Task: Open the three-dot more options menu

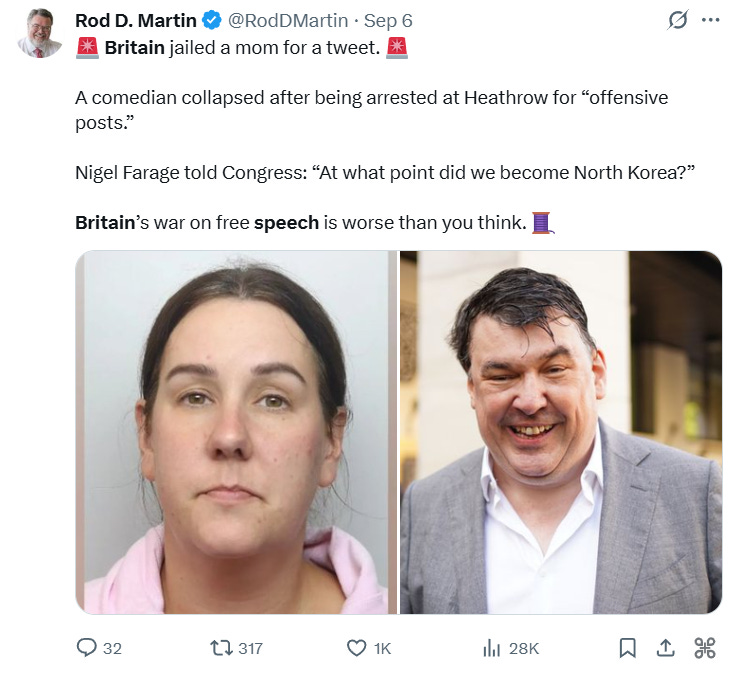Action: 710,20
